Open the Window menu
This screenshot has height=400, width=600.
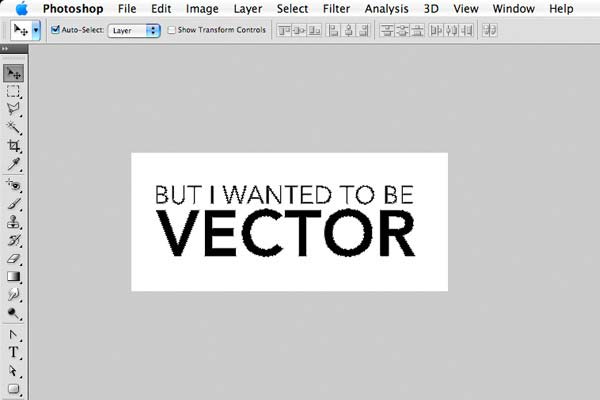coord(514,8)
